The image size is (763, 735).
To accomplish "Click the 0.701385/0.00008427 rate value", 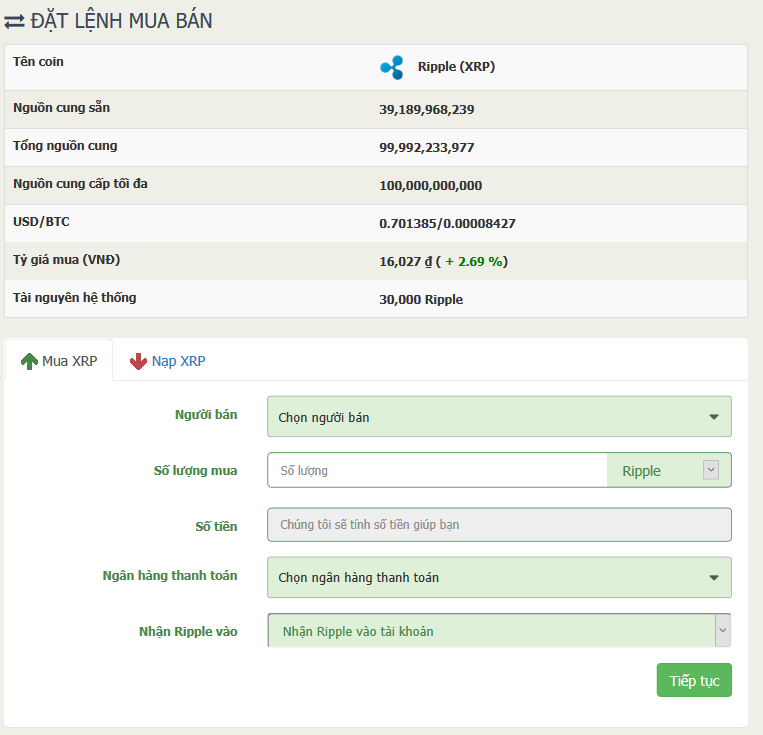I will click(447, 223).
